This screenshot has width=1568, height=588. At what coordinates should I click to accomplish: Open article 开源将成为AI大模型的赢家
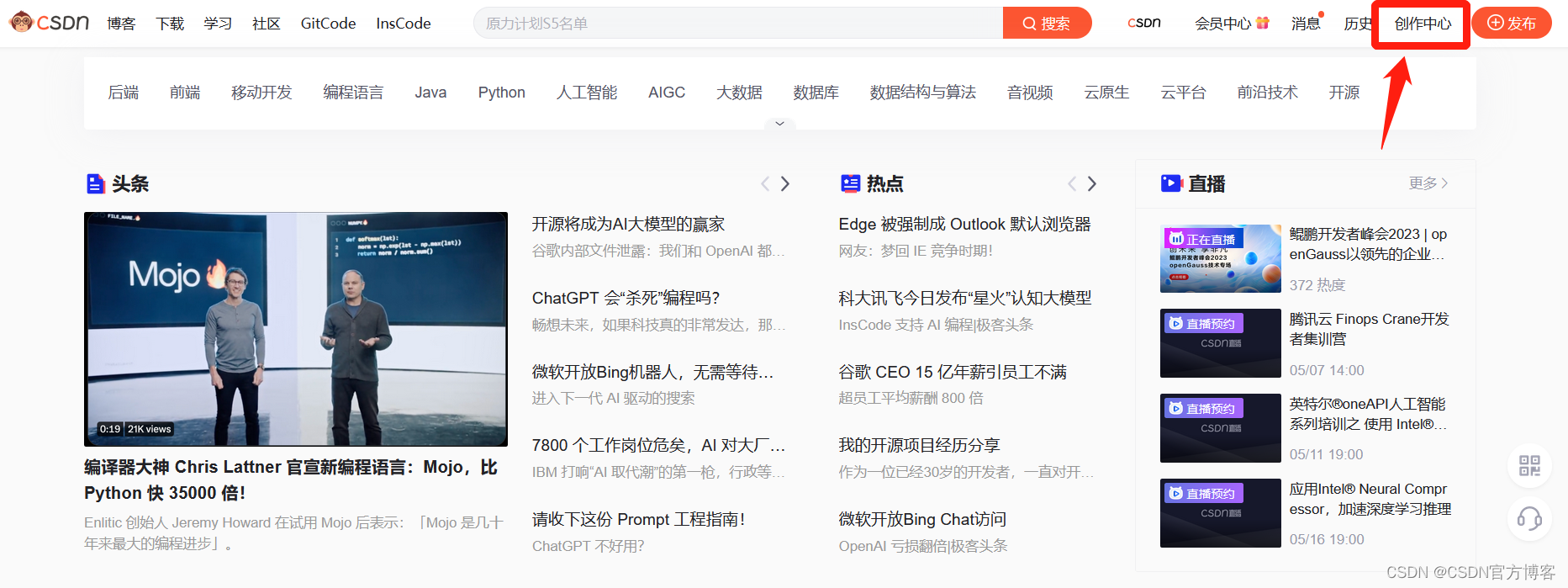click(x=628, y=225)
